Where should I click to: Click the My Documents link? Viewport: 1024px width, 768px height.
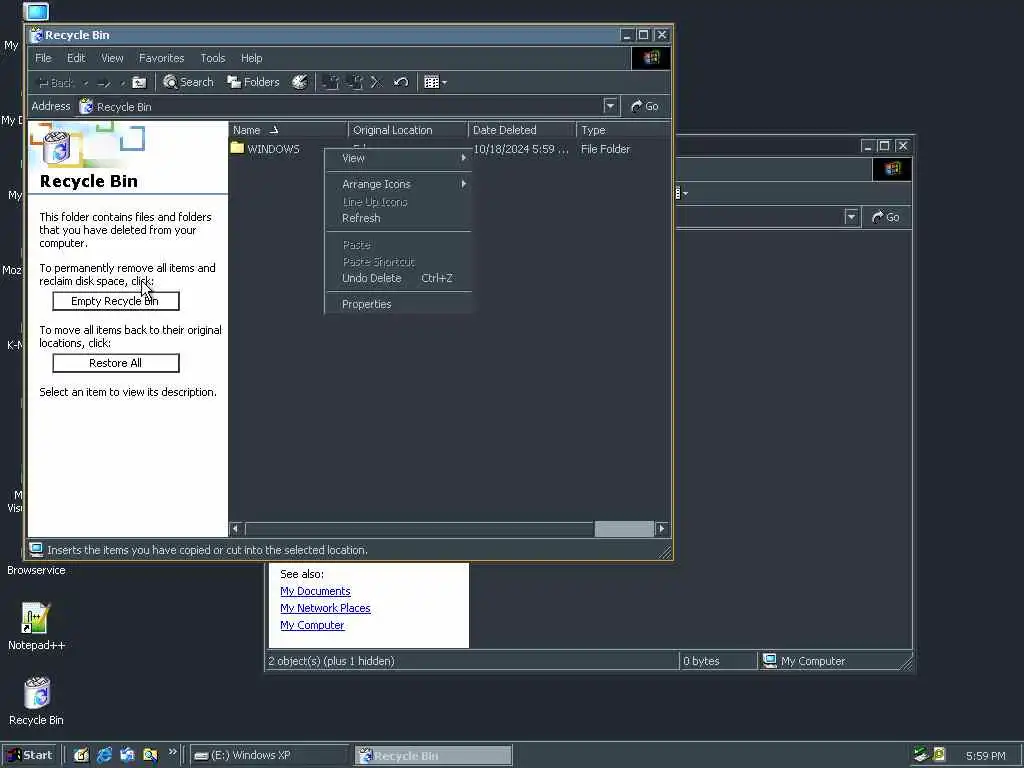[x=315, y=591]
